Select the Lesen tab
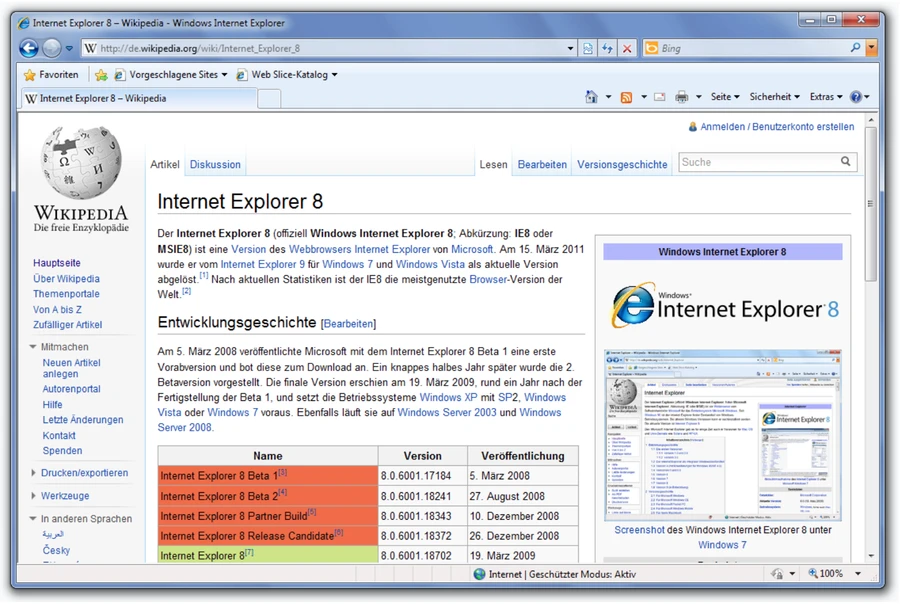 [493, 165]
